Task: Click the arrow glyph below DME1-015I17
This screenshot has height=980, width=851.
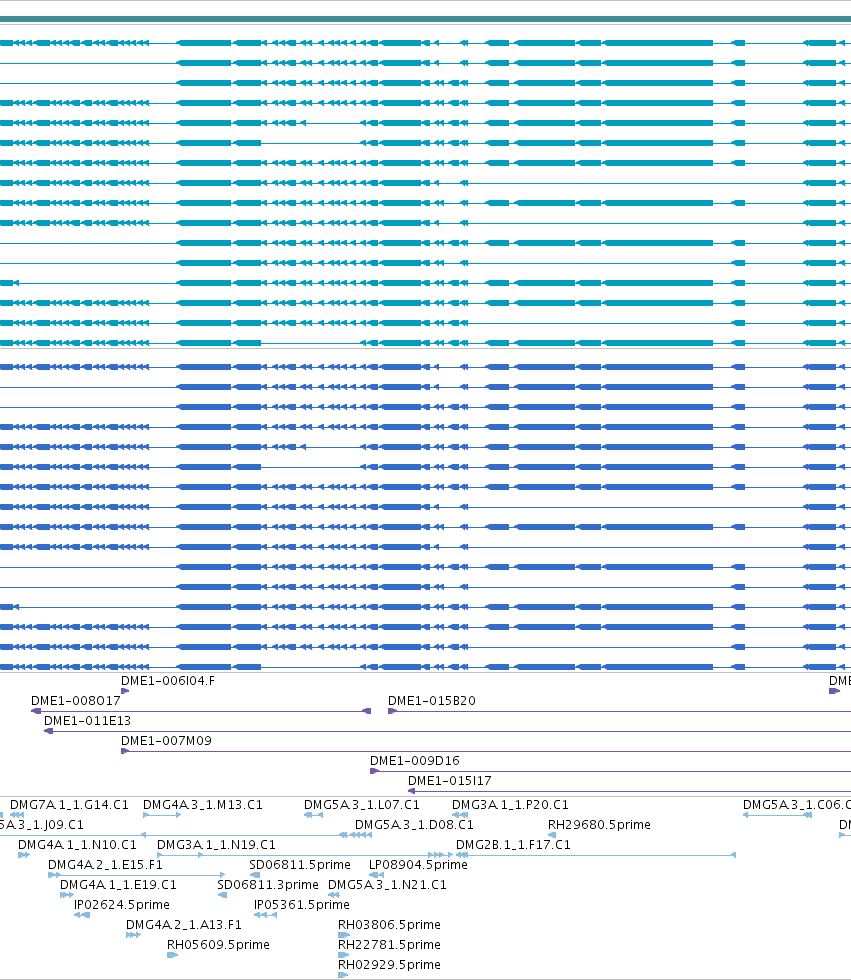Action: (412, 791)
